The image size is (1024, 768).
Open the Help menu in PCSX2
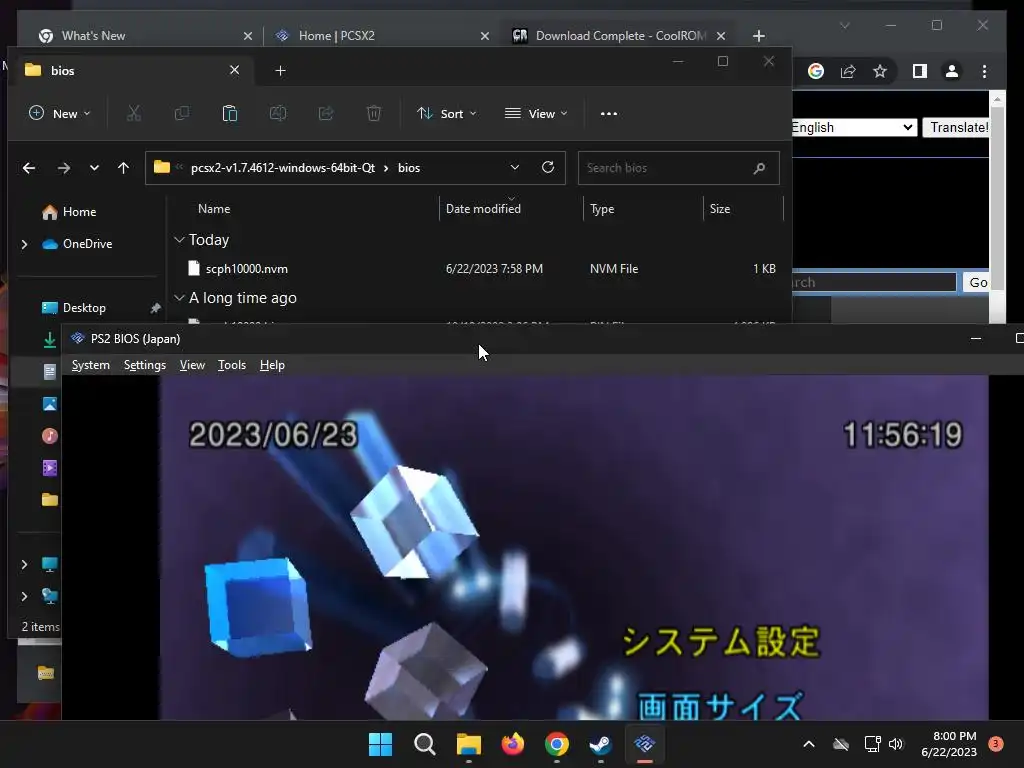pos(272,365)
